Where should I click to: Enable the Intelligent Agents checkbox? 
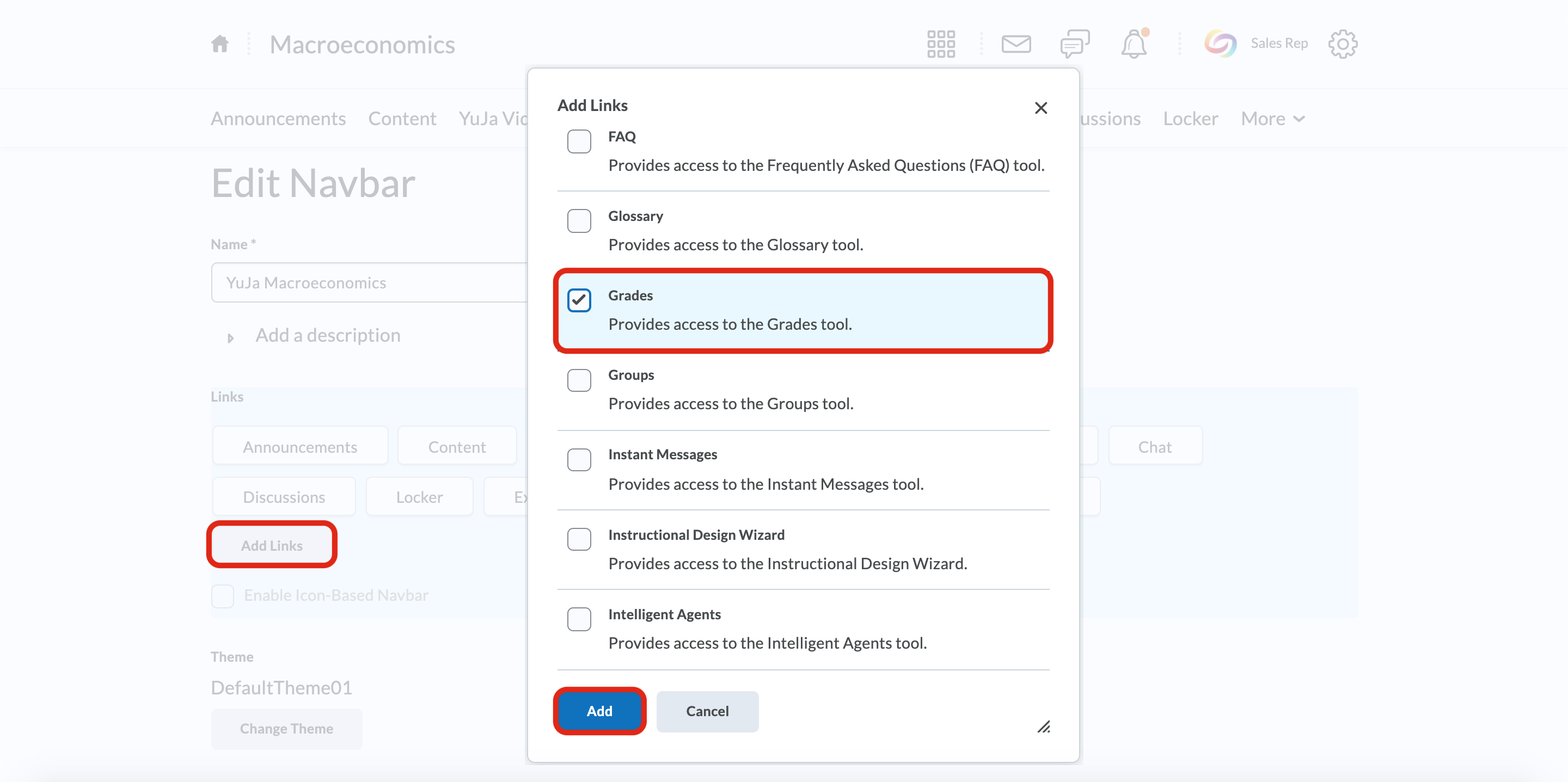(579, 619)
